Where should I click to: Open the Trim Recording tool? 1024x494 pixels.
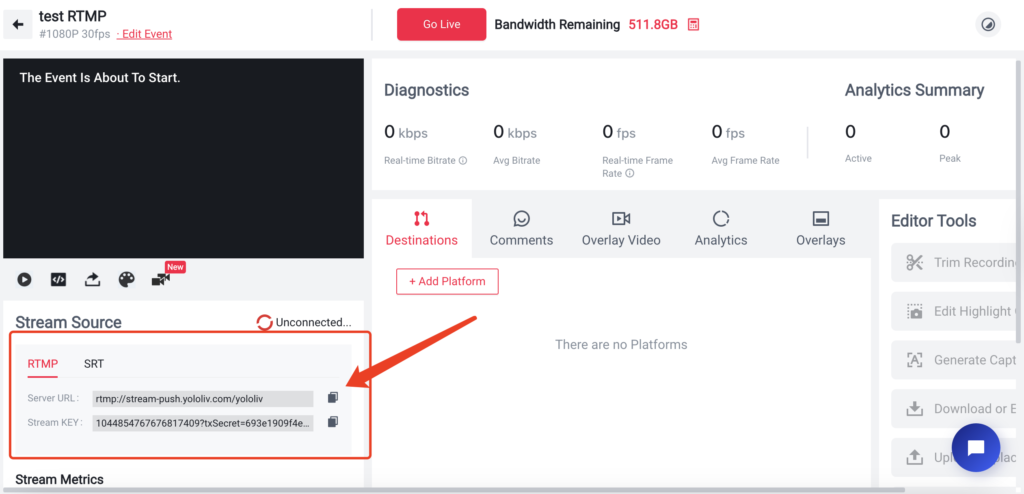(955, 263)
